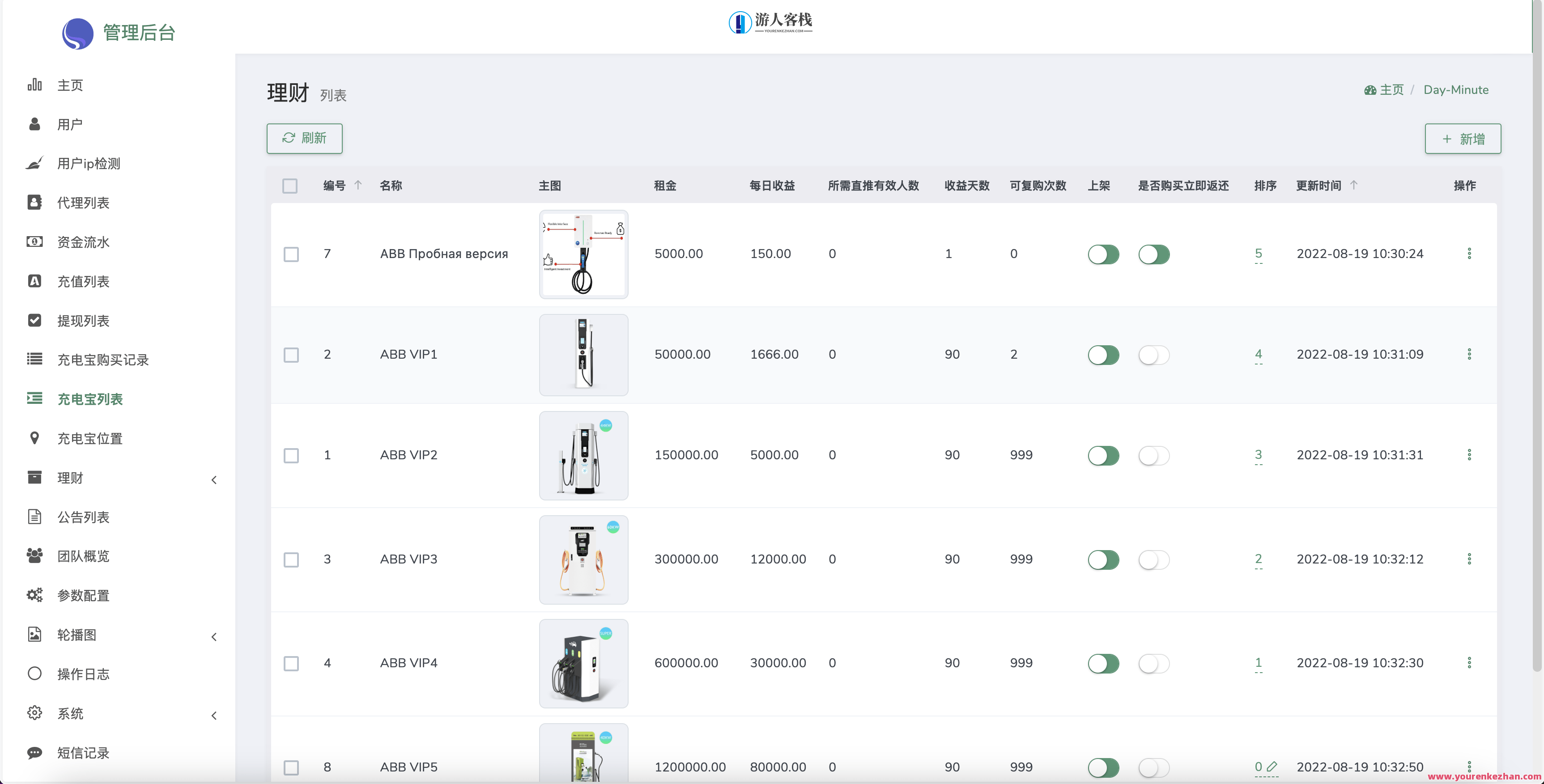Check the checkbox for row ABB VIP3
The width and height of the screenshot is (1544, 784).
coord(292,559)
